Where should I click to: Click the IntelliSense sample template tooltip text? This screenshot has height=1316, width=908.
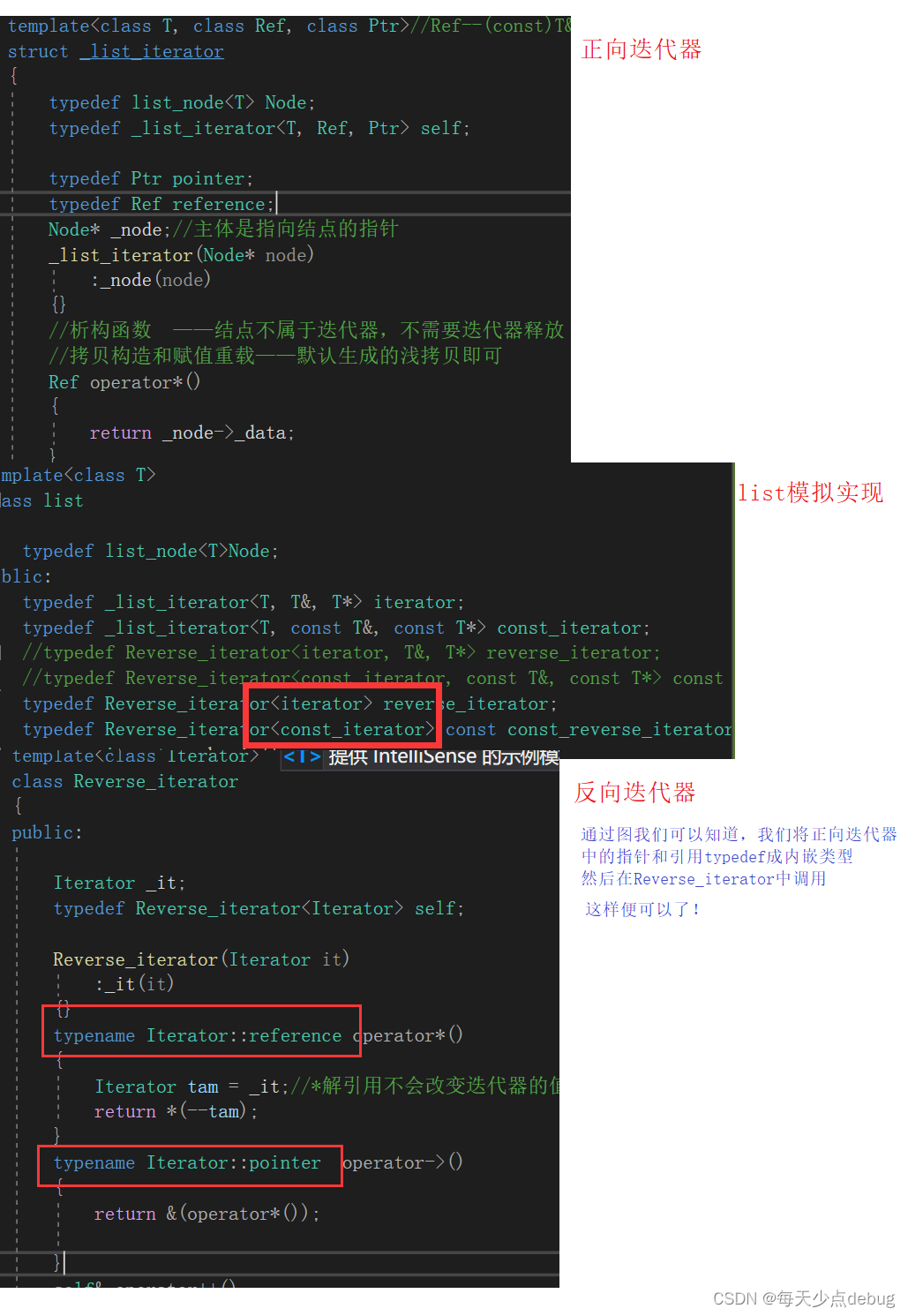tap(444, 756)
